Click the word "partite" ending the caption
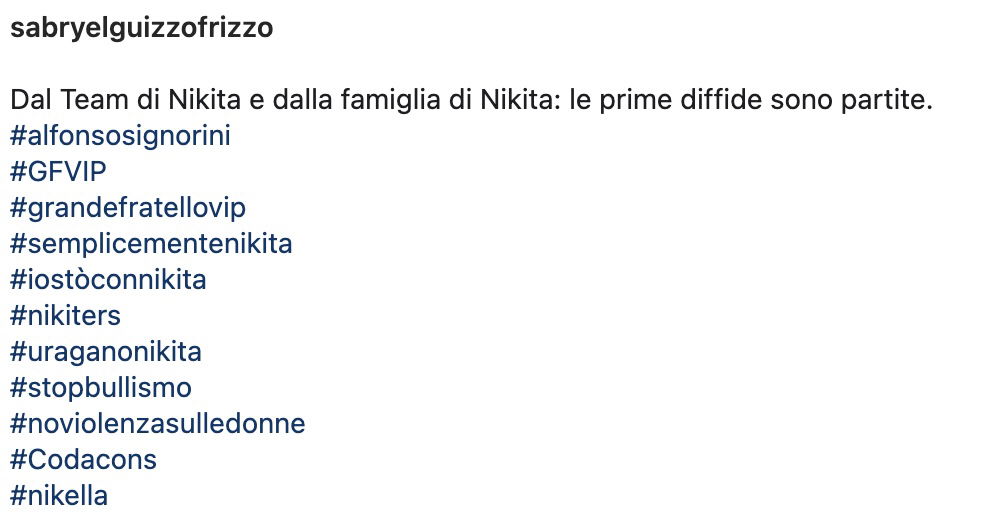 tap(887, 100)
